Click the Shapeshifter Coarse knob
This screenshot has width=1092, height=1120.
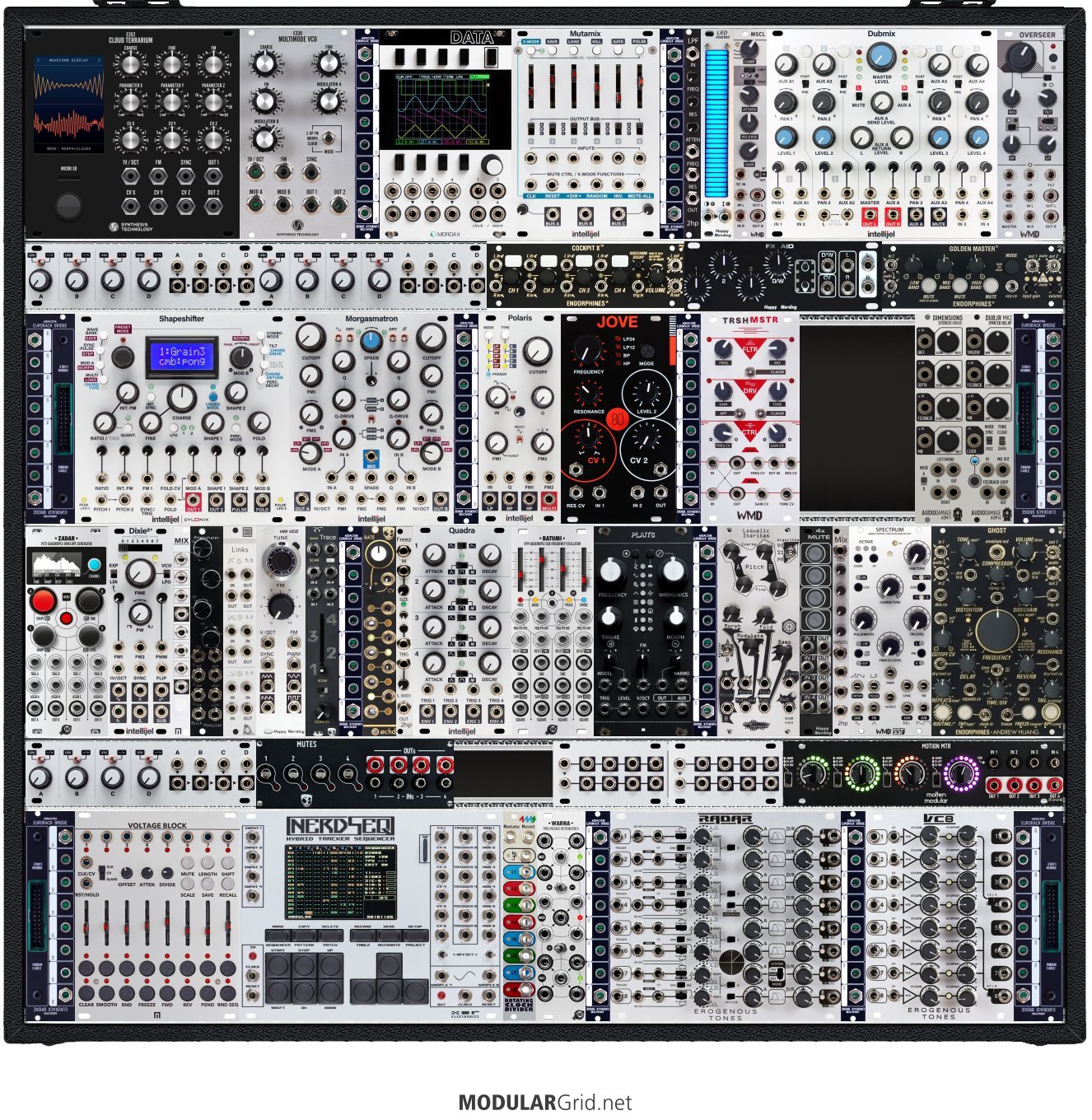pos(181,399)
